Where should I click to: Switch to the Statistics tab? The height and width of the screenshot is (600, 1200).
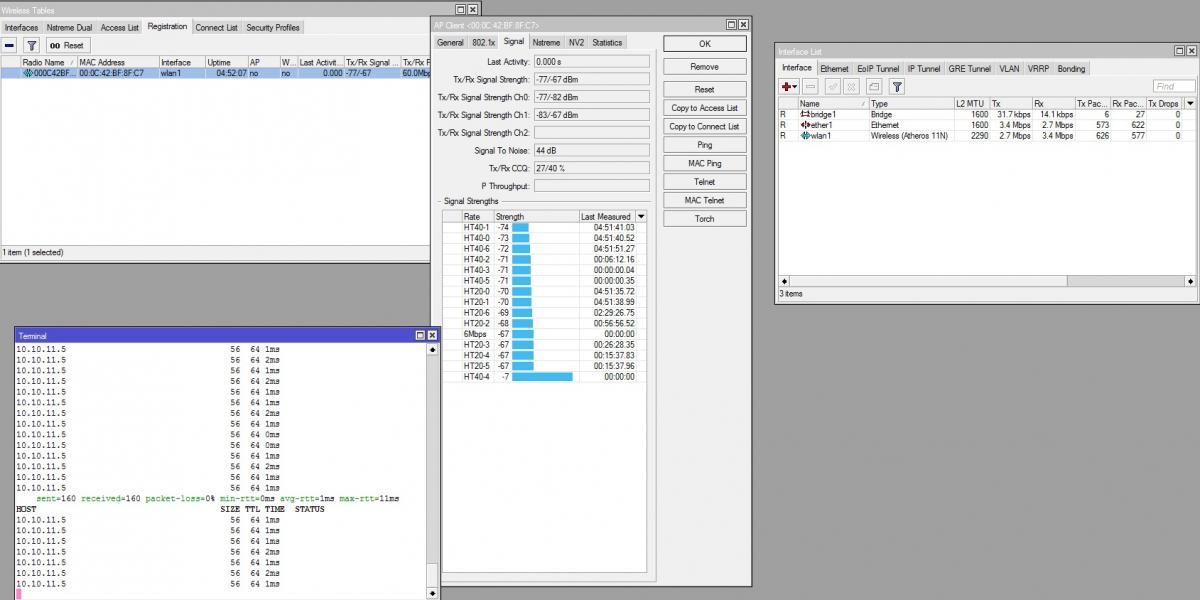pyautogui.click(x=607, y=42)
